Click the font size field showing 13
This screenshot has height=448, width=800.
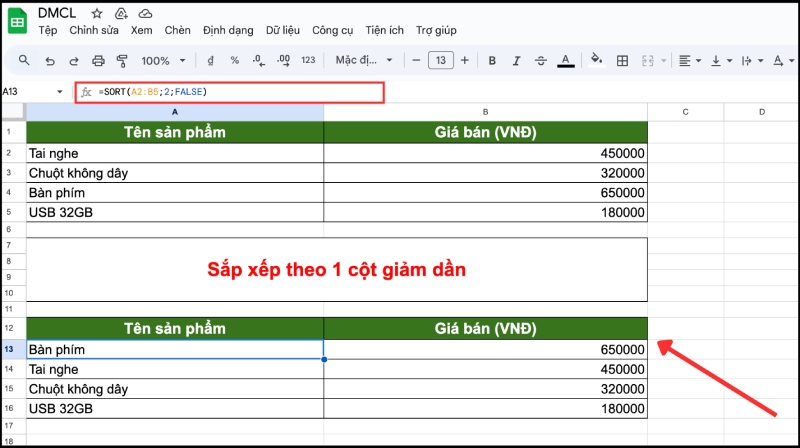point(440,60)
